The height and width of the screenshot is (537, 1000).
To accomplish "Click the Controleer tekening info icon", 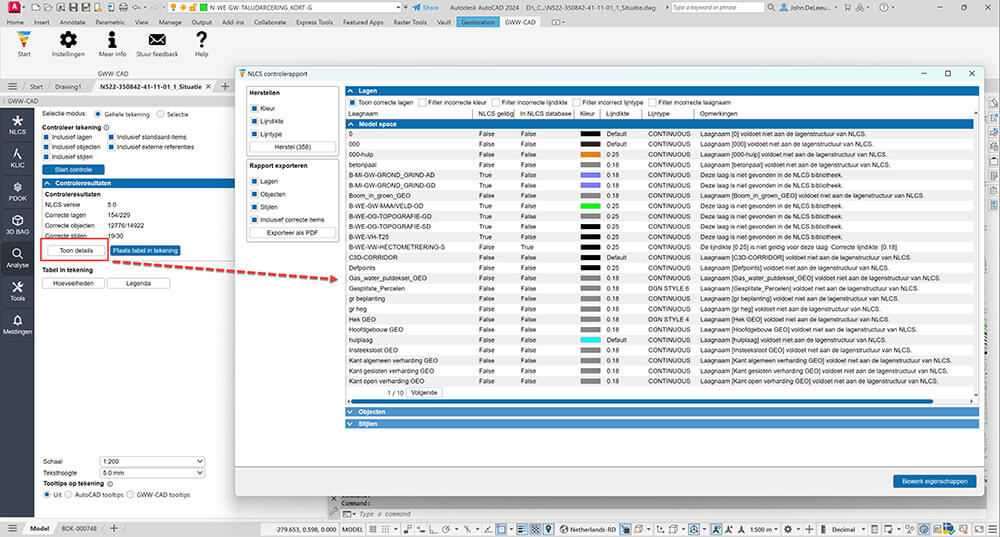I will tap(107, 127).
